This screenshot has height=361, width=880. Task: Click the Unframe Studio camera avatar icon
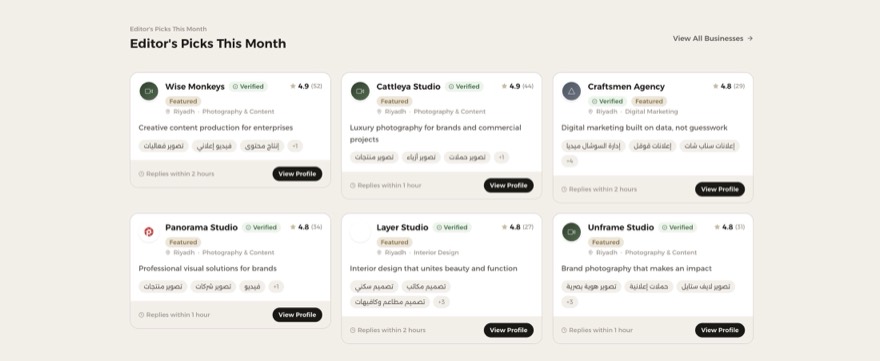tap(571, 232)
